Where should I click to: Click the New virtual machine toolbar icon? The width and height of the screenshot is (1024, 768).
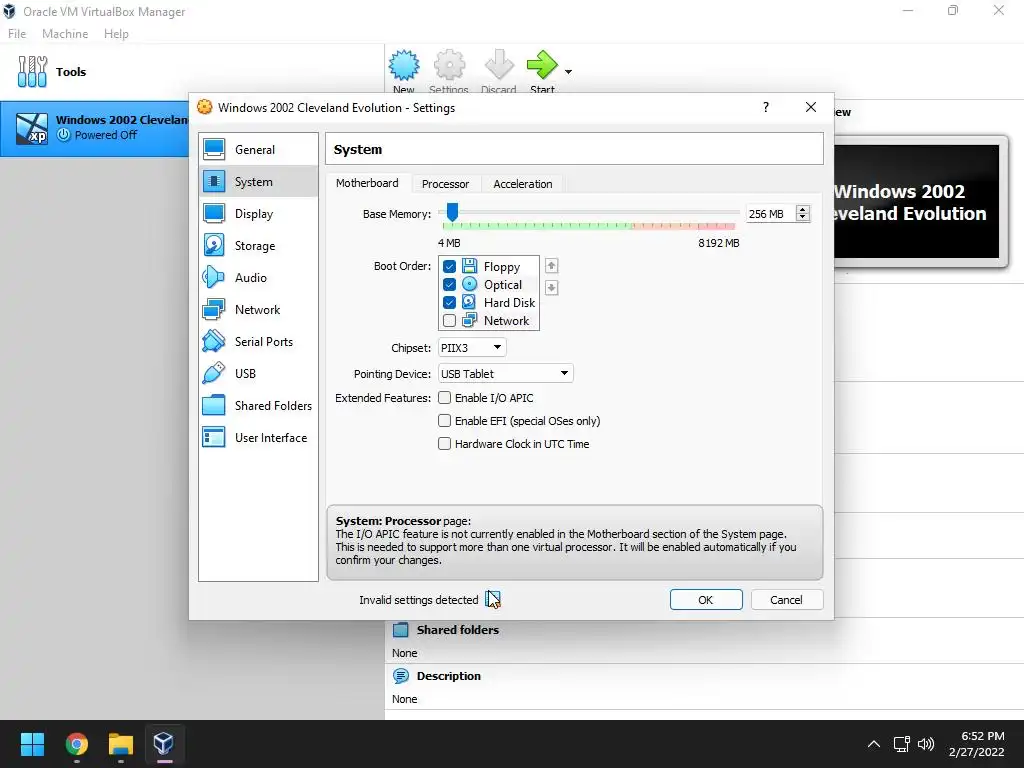(x=404, y=65)
